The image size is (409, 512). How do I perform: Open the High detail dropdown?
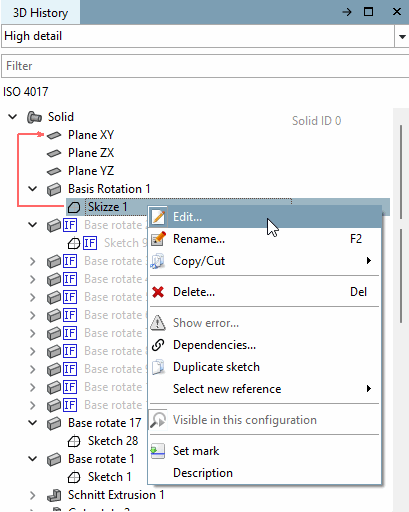pyautogui.click(x=402, y=36)
